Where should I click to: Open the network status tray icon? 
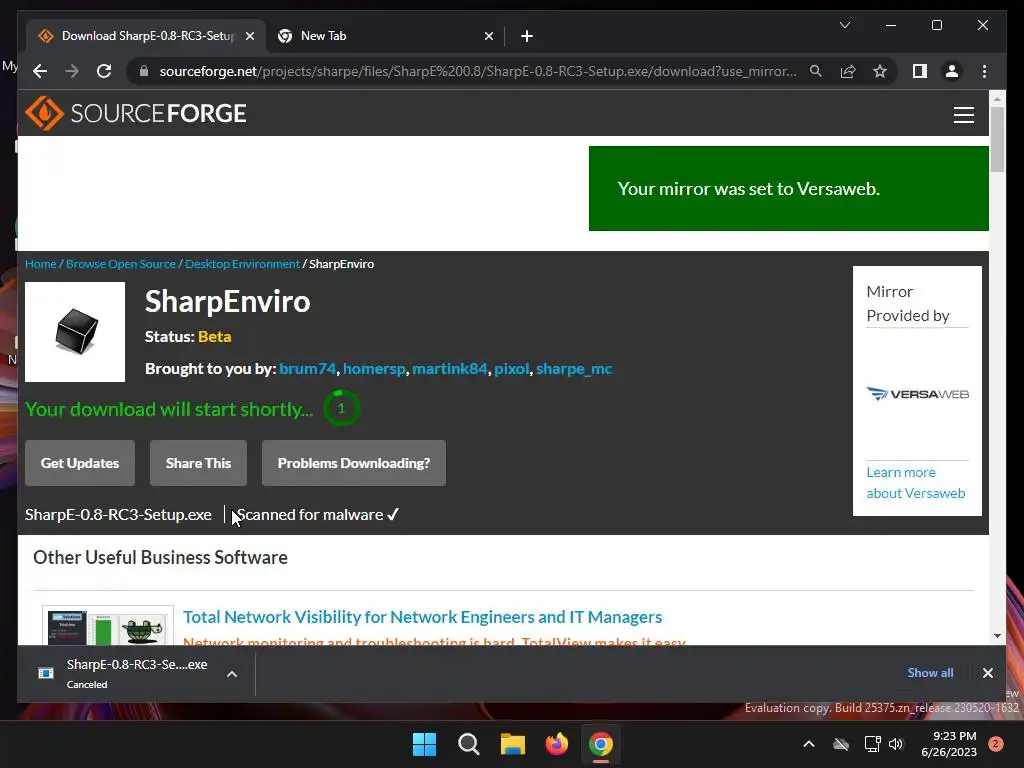point(872,744)
